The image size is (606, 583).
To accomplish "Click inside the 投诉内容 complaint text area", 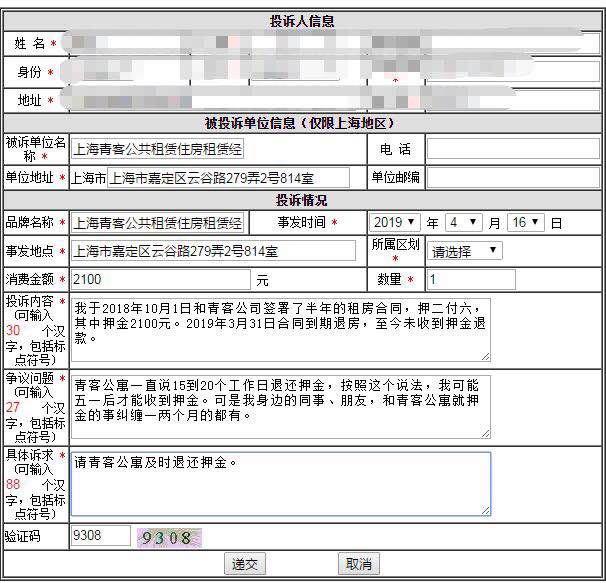I will pyautogui.click(x=280, y=329).
